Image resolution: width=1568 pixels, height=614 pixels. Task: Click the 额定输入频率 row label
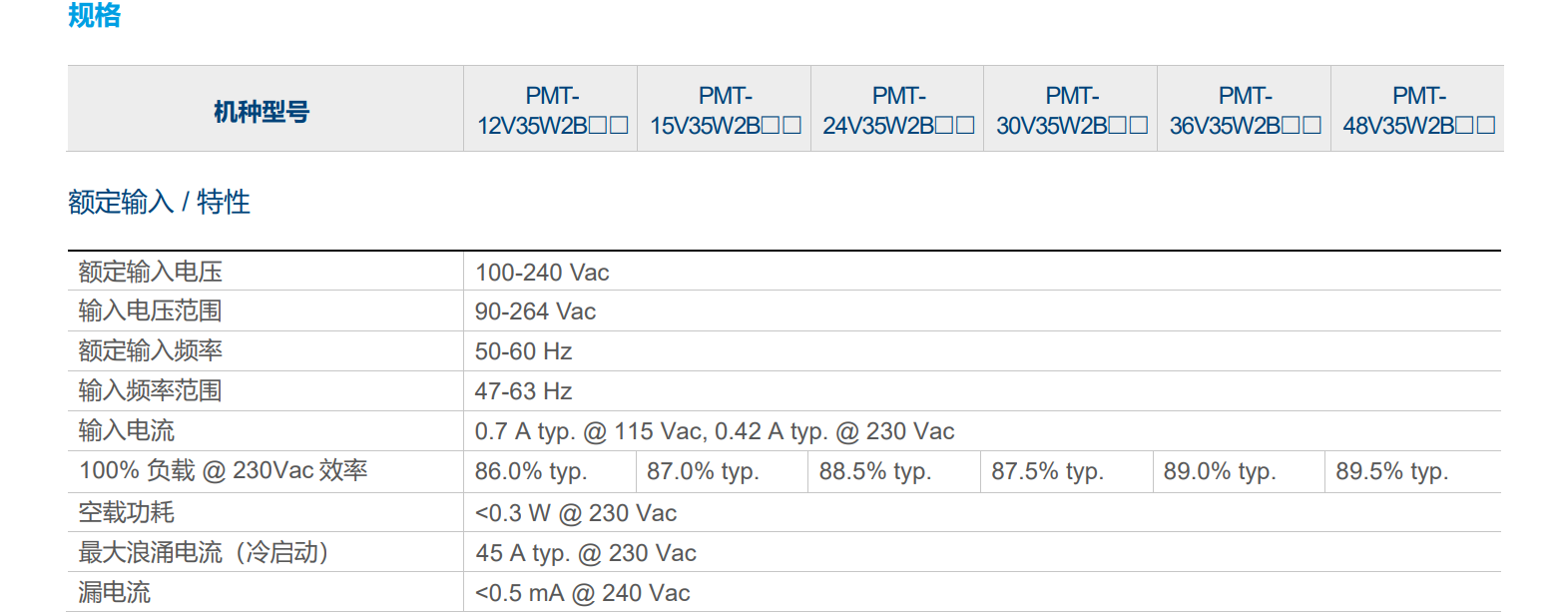(151, 350)
